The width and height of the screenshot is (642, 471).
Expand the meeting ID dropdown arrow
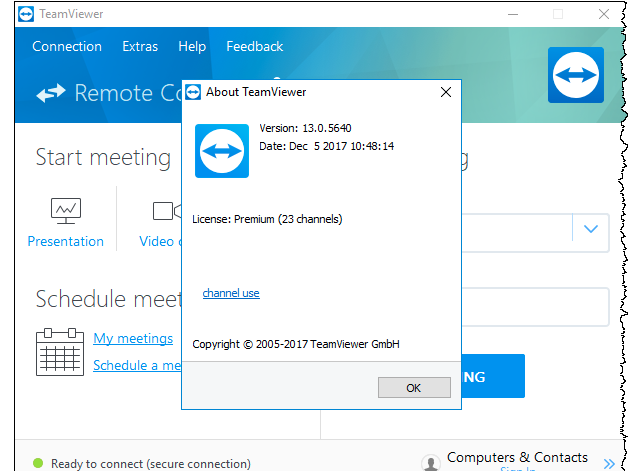coord(590,229)
